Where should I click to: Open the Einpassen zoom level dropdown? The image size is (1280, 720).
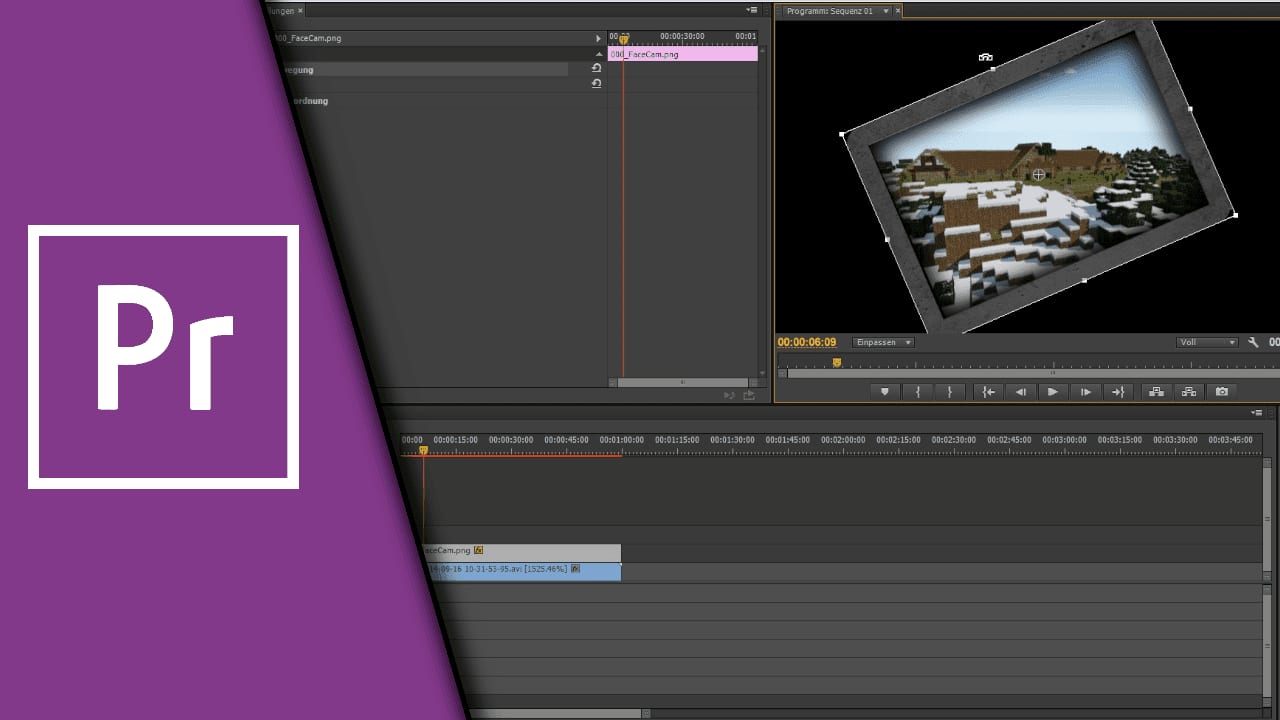coord(883,342)
